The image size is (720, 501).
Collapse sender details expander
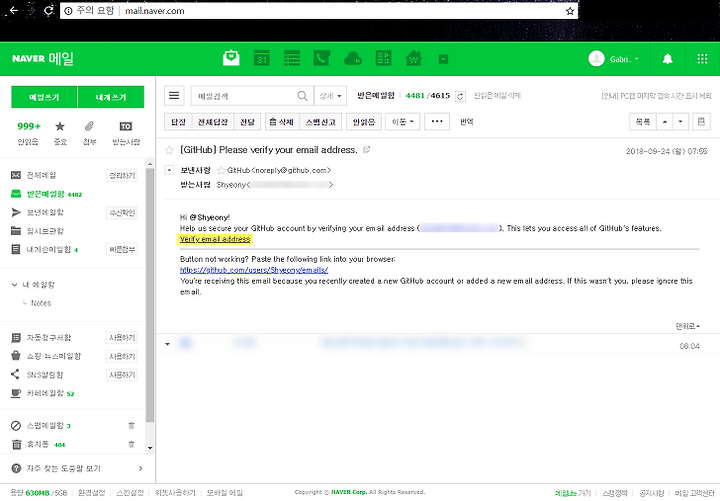point(169,170)
